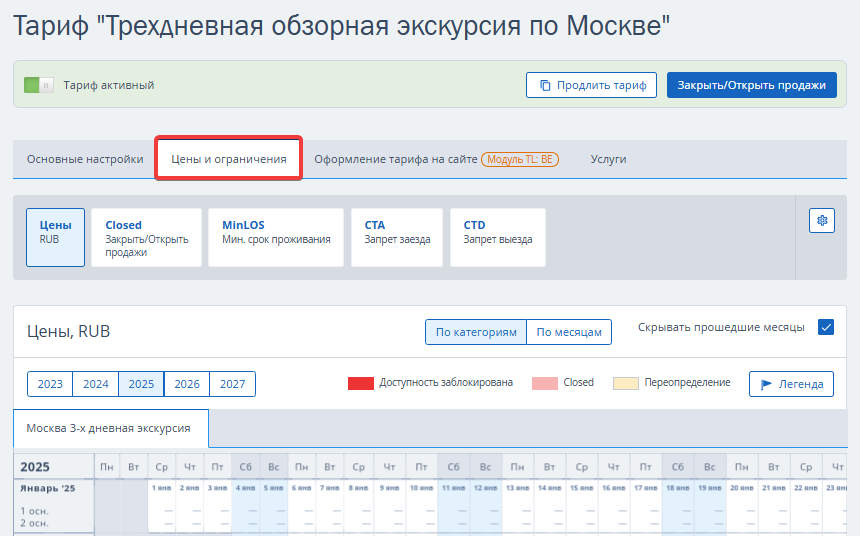This screenshot has width=860, height=536.
Task: Select the Closed restriction tile
Action: point(146,238)
